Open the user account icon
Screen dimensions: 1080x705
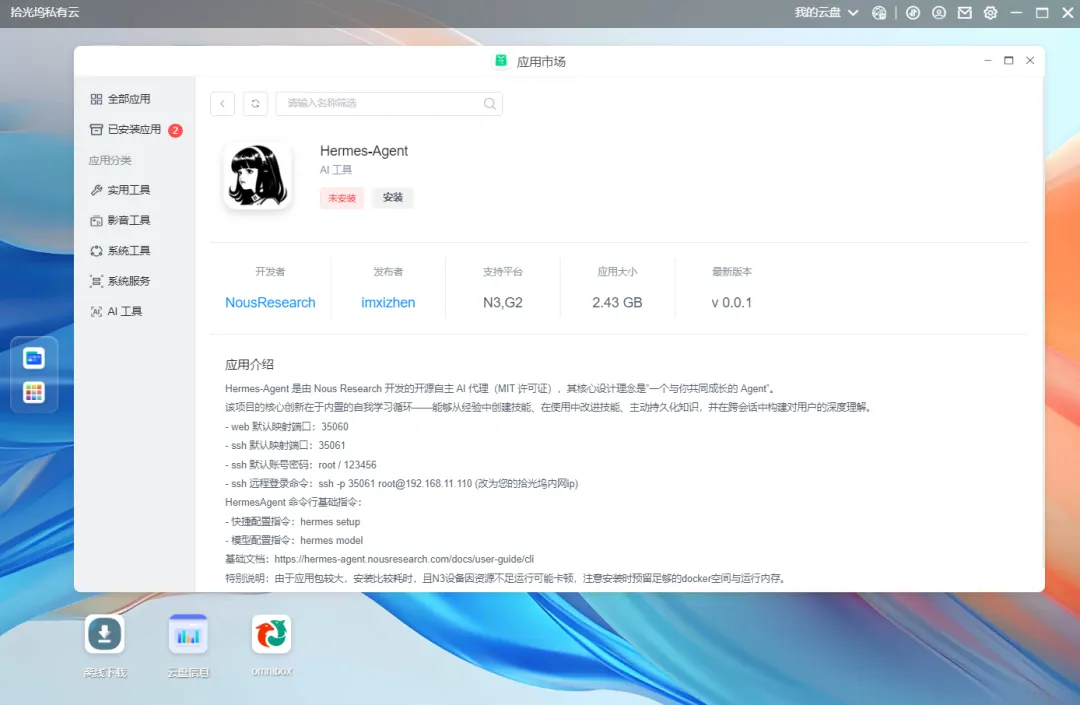939,13
